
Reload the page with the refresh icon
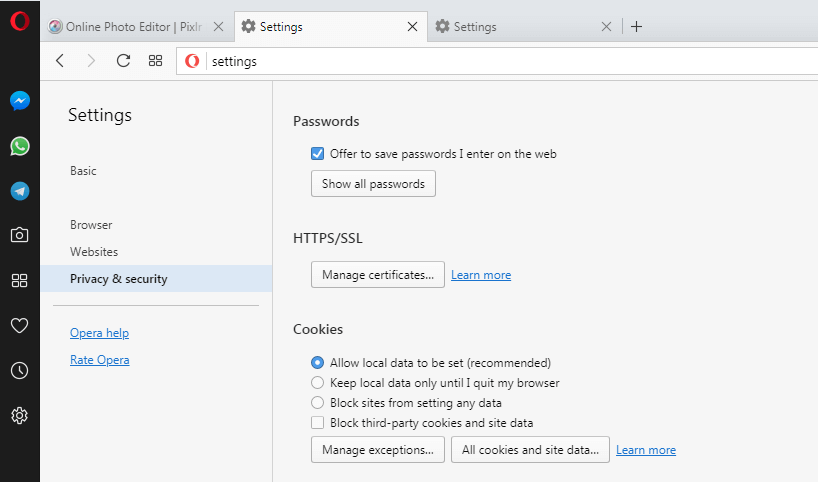tap(123, 61)
